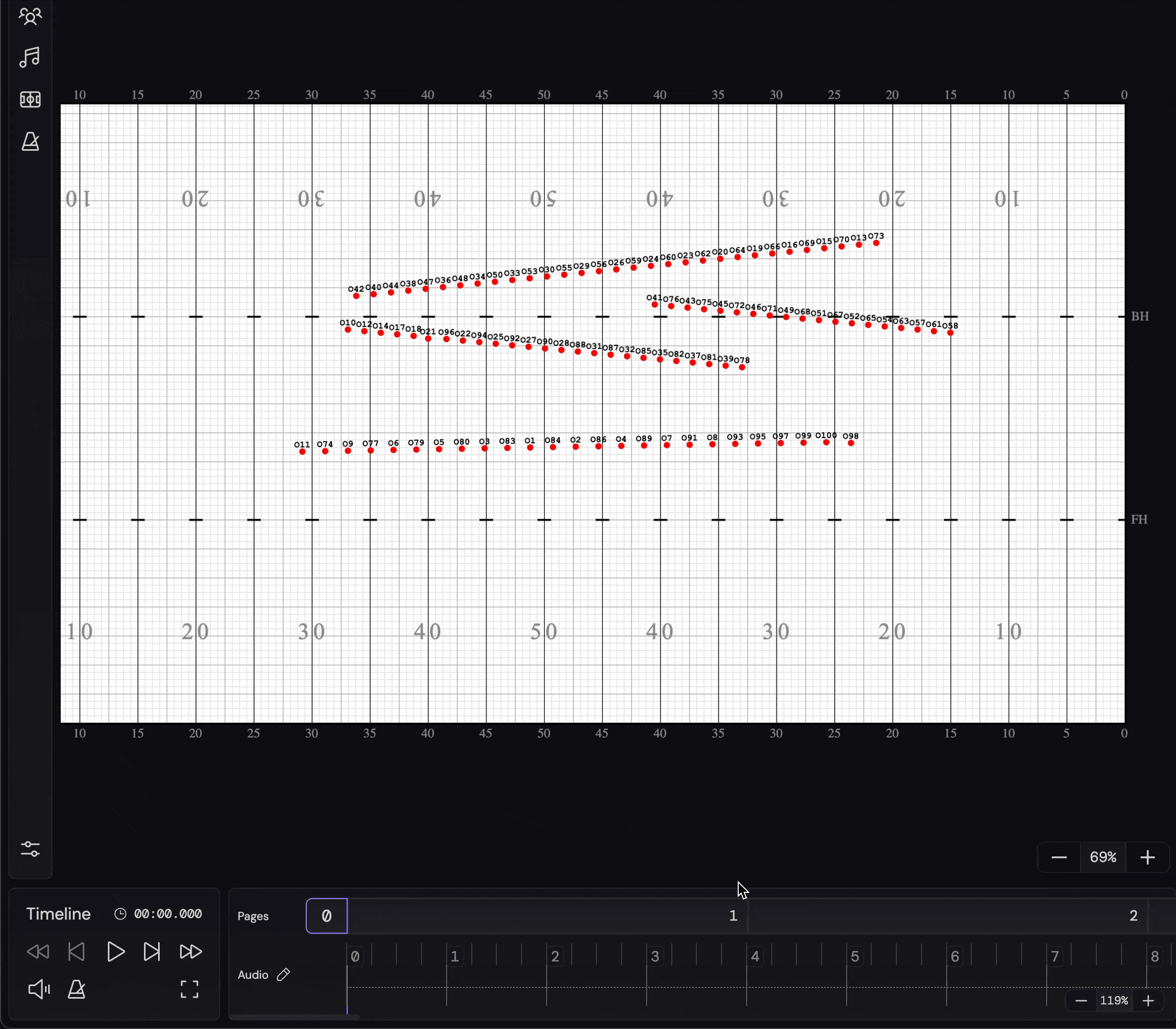Open the Musicians panel in the sidebar

30,17
